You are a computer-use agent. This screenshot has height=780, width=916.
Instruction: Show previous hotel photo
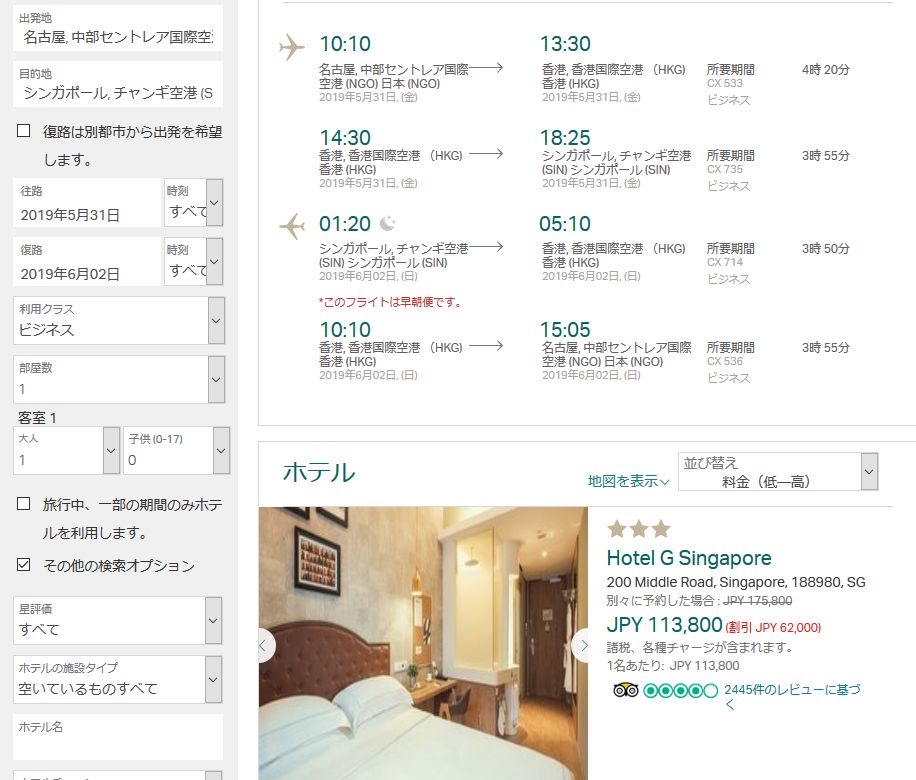click(265, 646)
